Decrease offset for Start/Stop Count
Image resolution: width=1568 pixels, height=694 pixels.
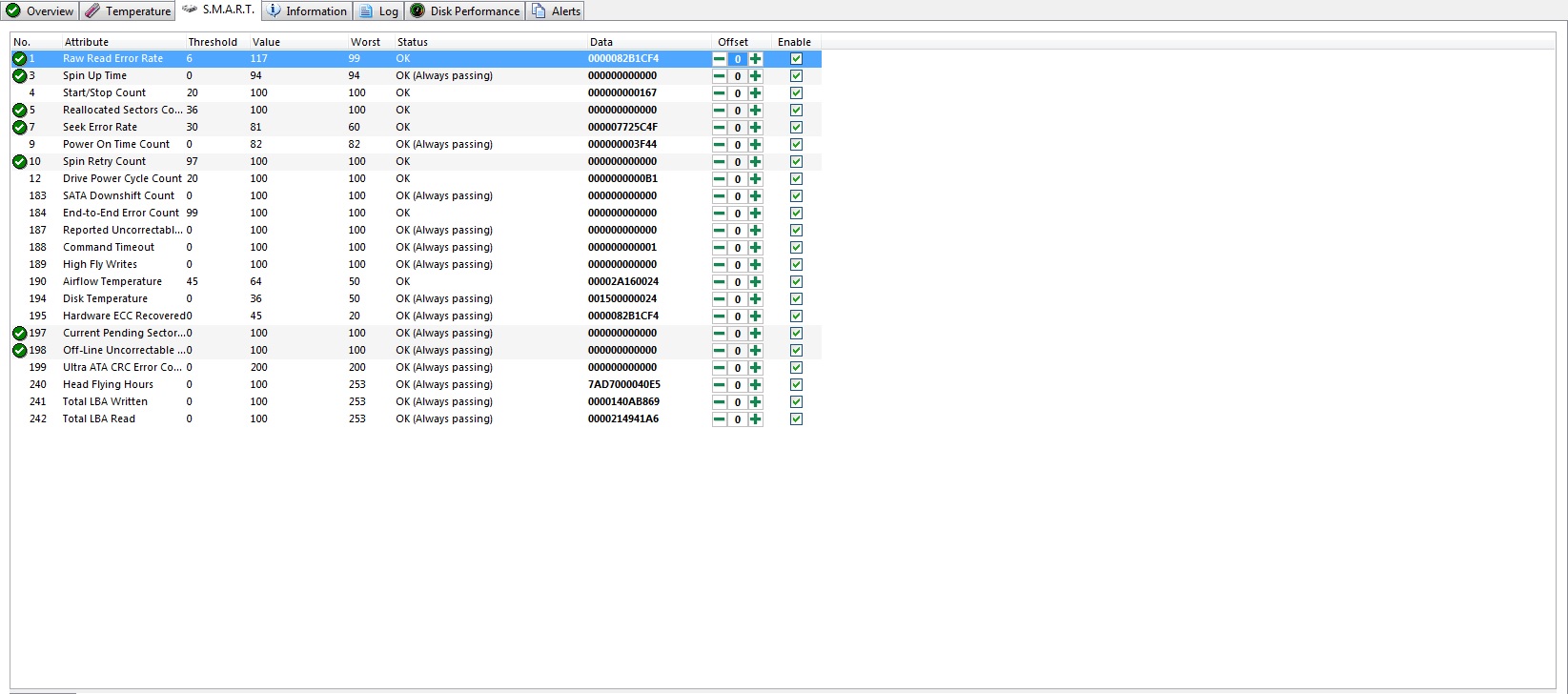(720, 93)
